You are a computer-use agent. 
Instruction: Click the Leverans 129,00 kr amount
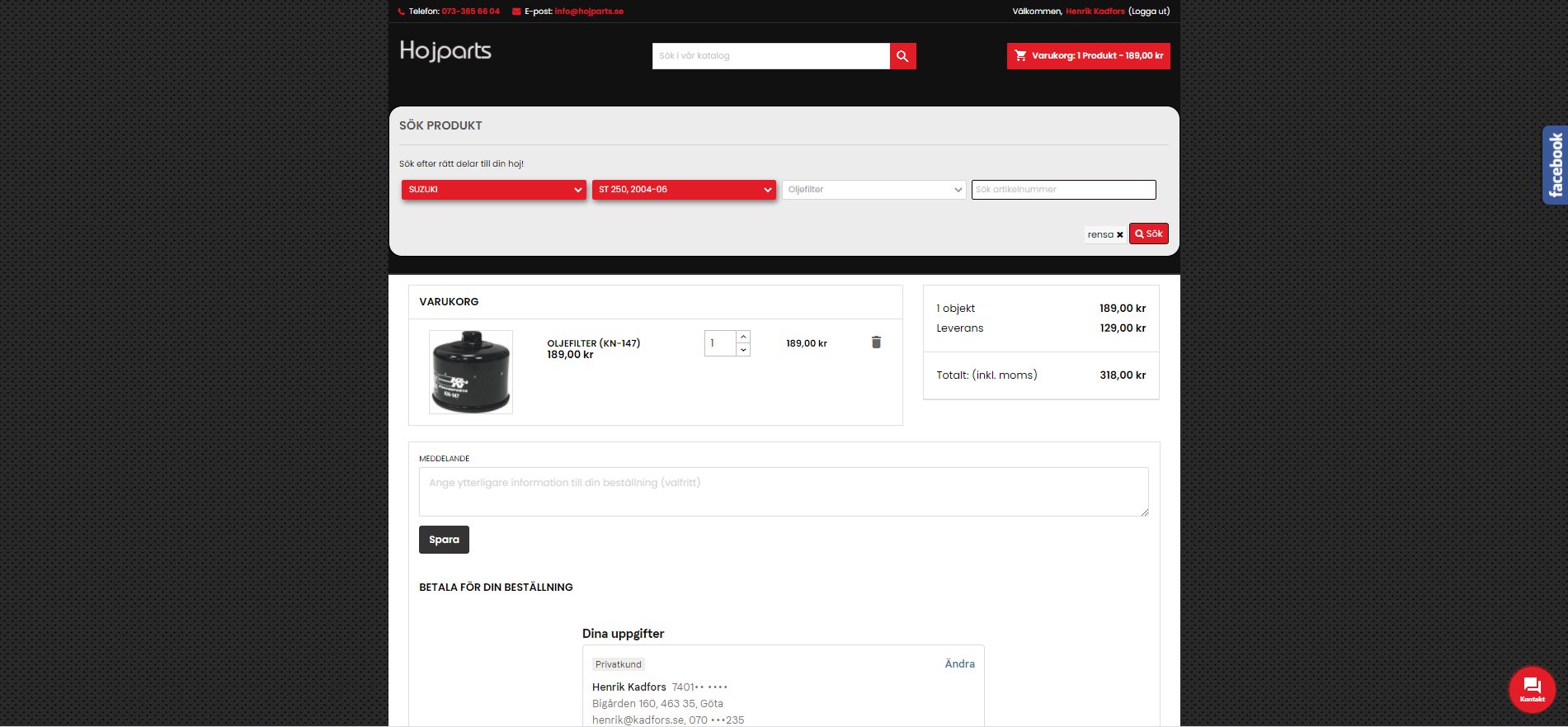pos(1123,328)
